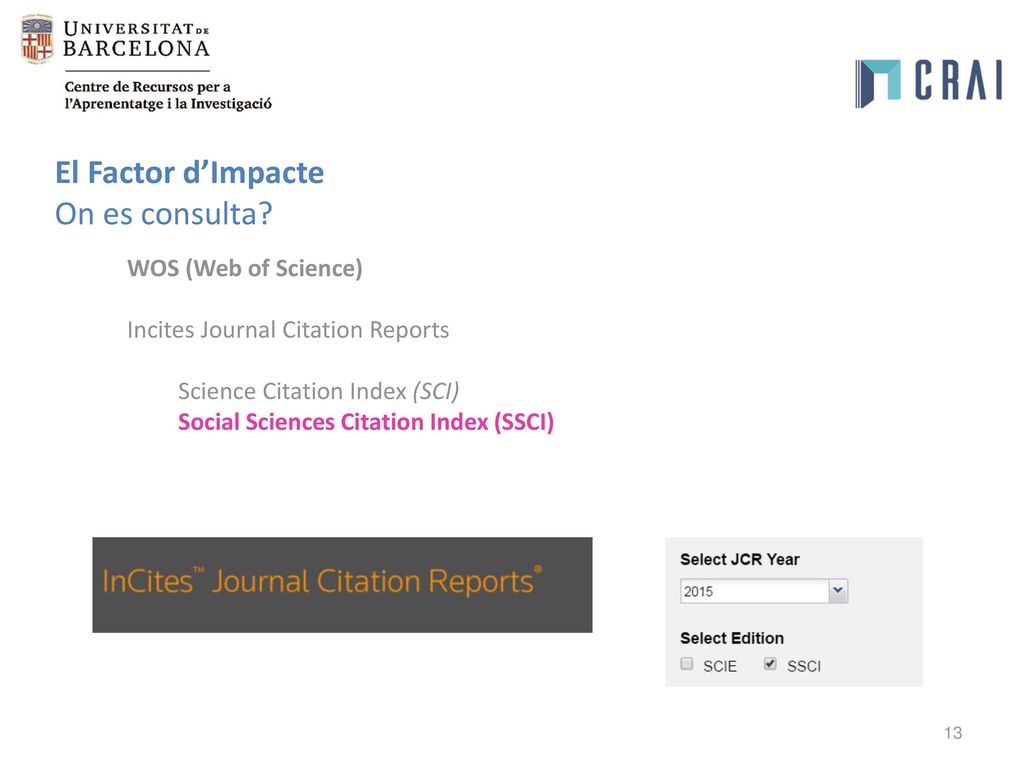The height and width of the screenshot is (768, 1024).
Task: Click 'Science Citation Index (SCI)' line
Action: coord(319,391)
